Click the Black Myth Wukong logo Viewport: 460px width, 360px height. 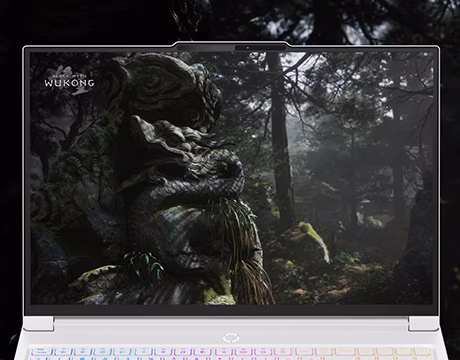click(x=69, y=80)
